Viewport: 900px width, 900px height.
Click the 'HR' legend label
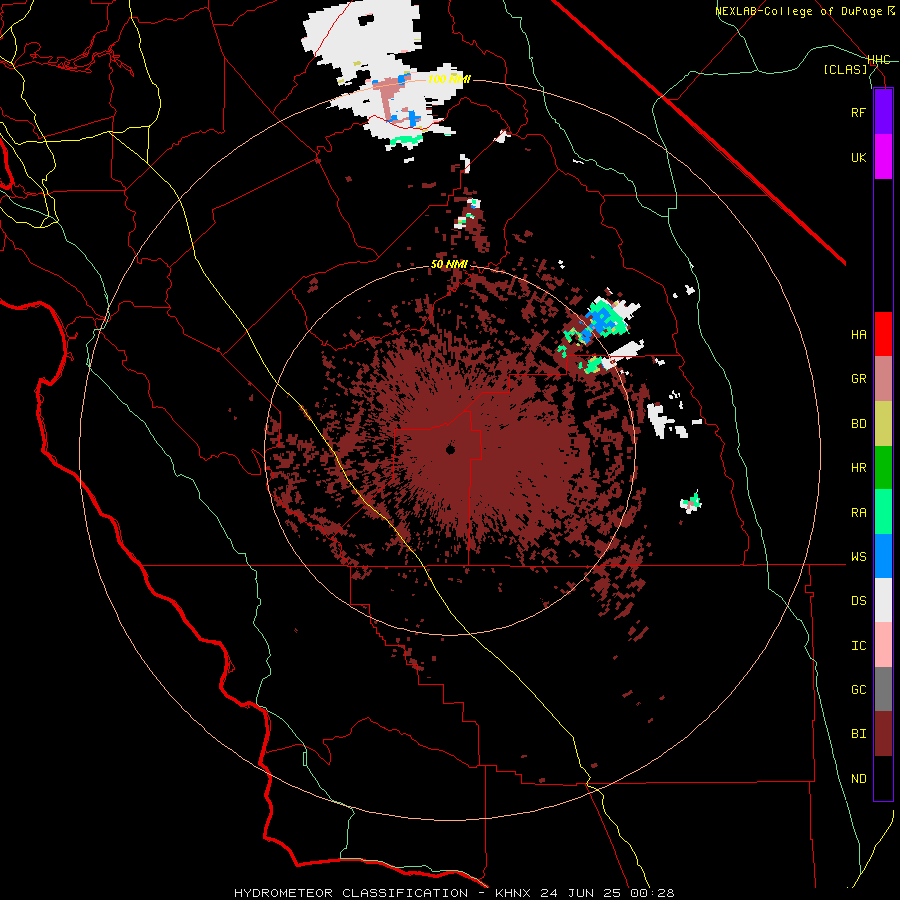pyautogui.click(x=858, y=468)
